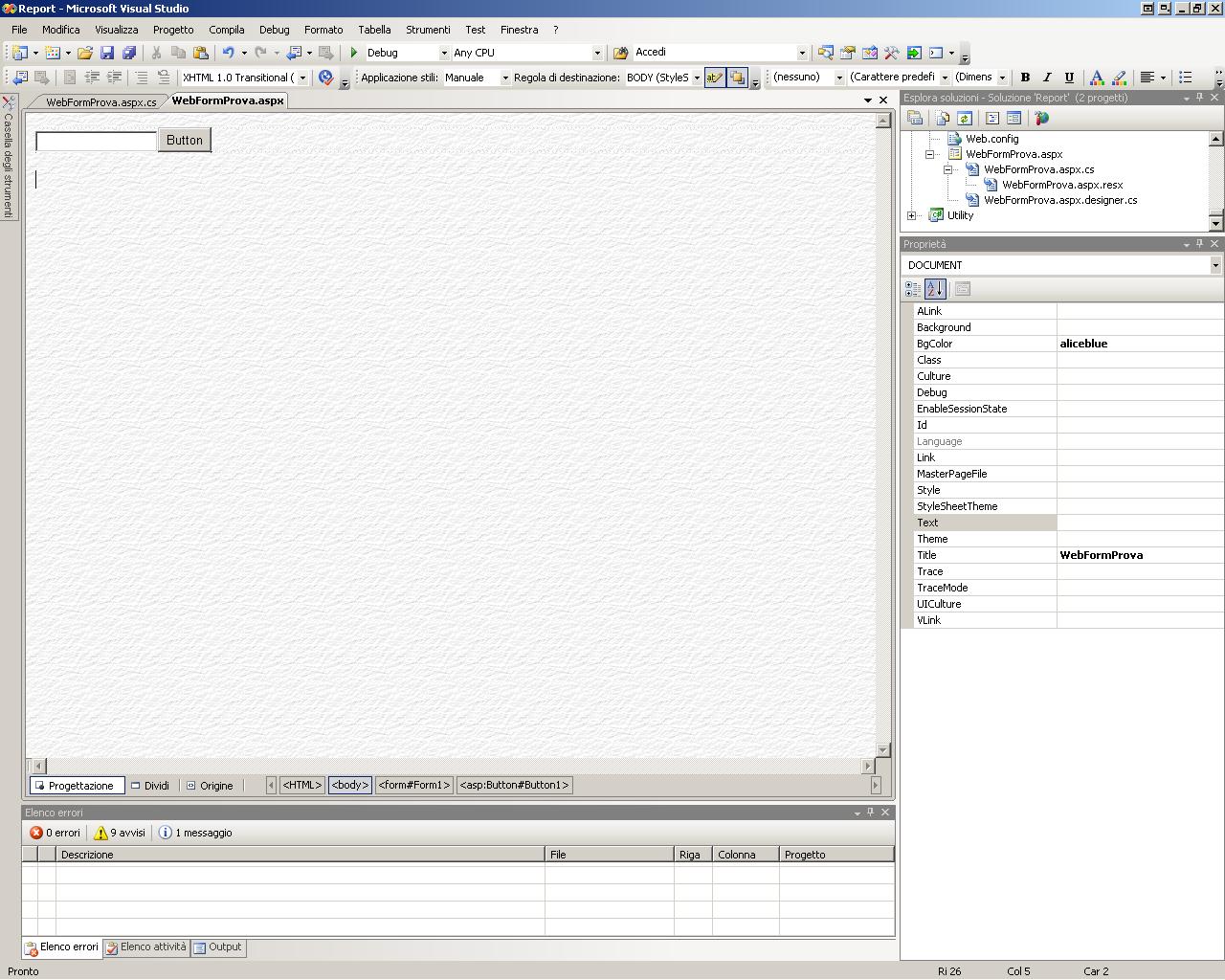The height and width of the screenshot is (980, 1225).
Task: Undo the last action
Action: (x=228, y=53)
